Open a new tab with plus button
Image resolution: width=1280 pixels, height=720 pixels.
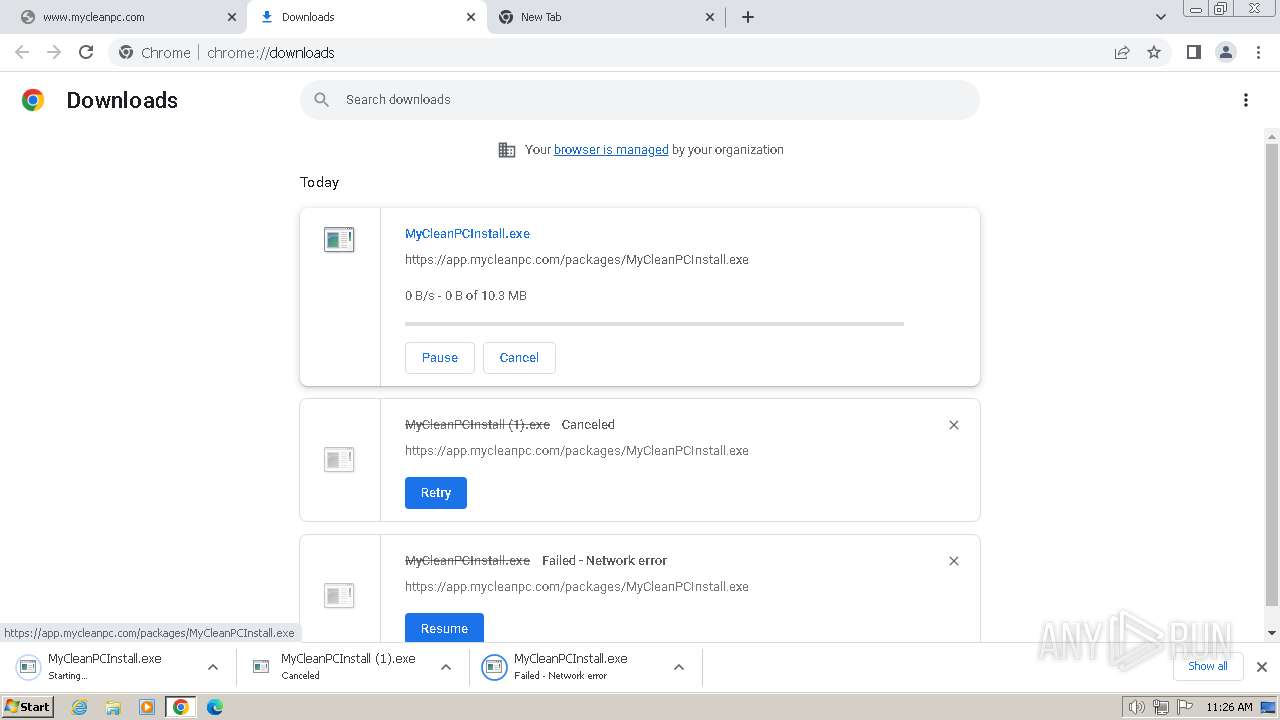(747, 17)
